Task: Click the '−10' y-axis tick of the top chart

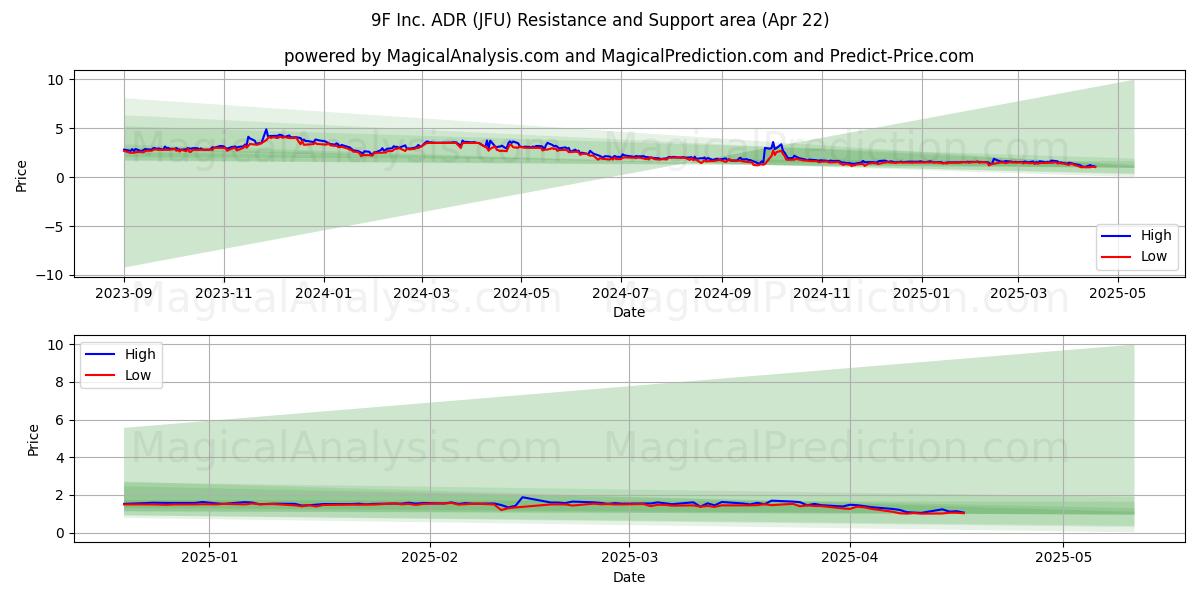Action: pyautogui.click(x=52, y=275)
